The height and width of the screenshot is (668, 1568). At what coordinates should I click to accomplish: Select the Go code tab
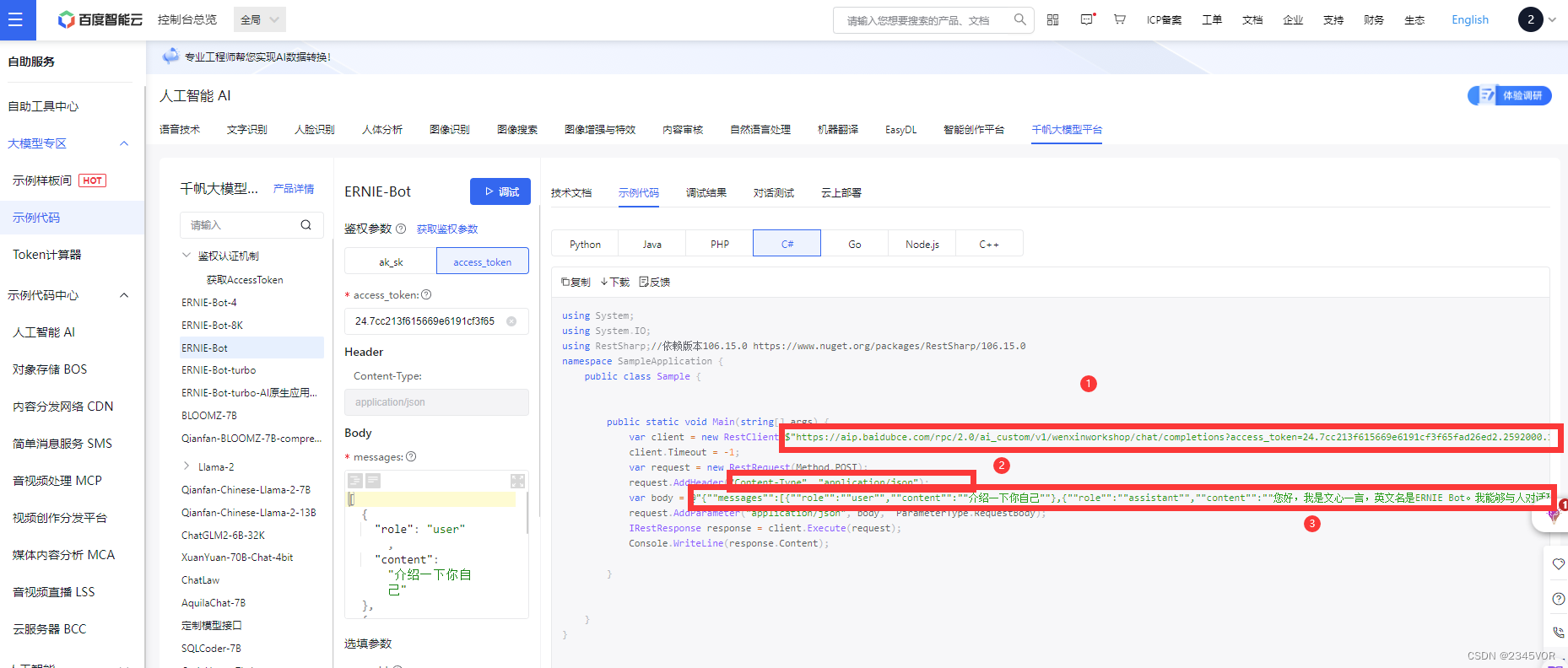coord(855,244)
